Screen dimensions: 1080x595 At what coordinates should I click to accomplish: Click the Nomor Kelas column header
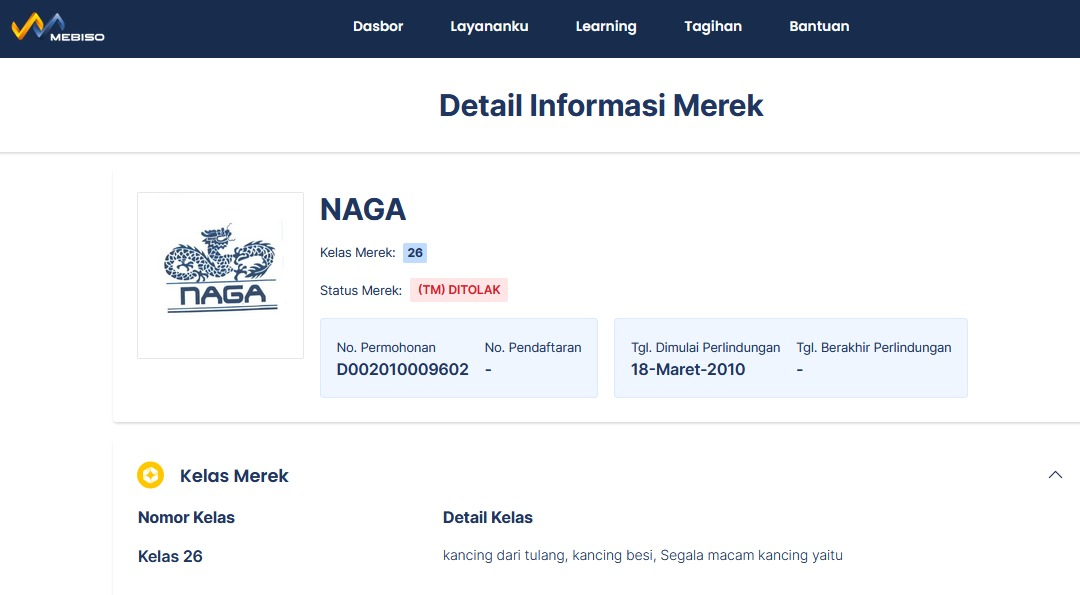[x=186, y=518]
